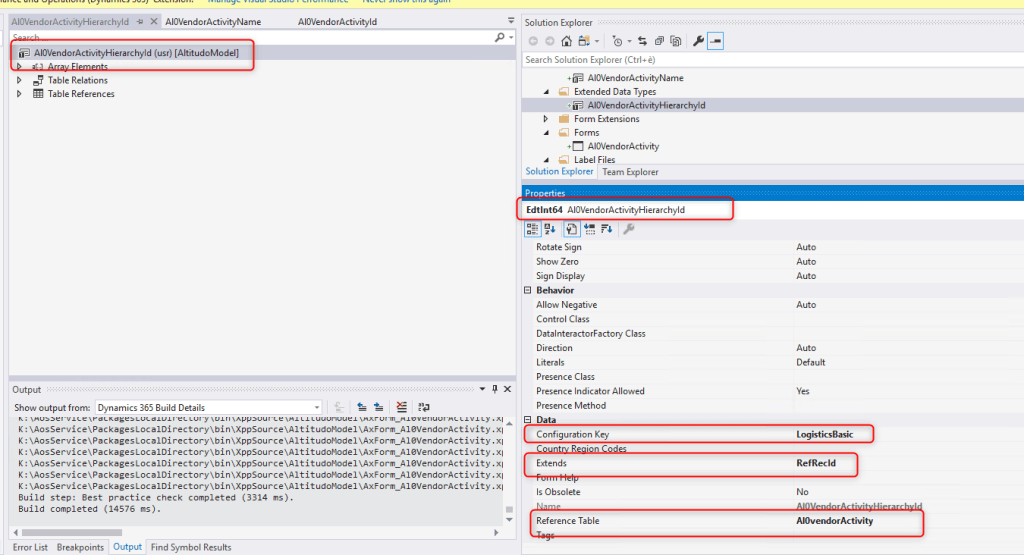Sort properties alphabetically
Viewport: 1024px width, 555px height.
pos(551,229)
